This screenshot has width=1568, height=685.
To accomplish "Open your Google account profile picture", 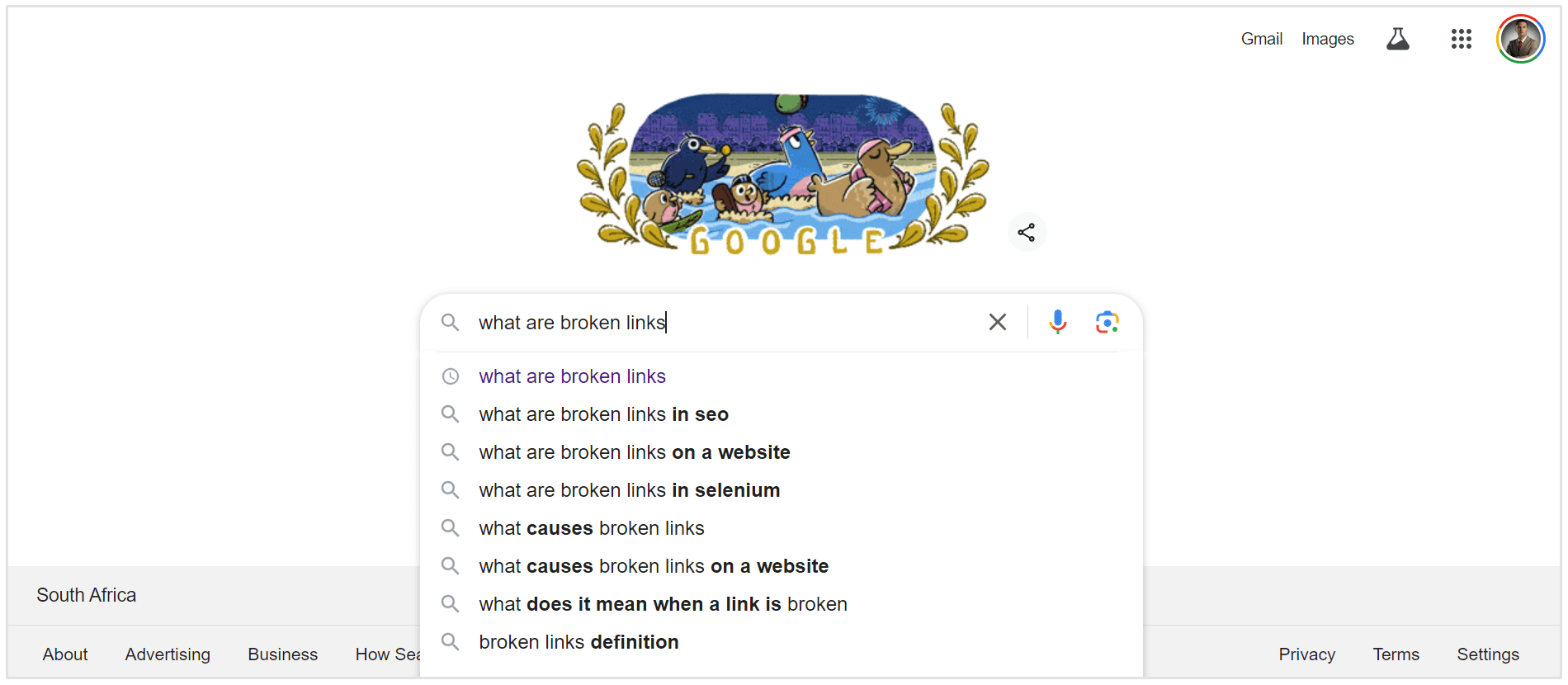I will [1519, 38].
